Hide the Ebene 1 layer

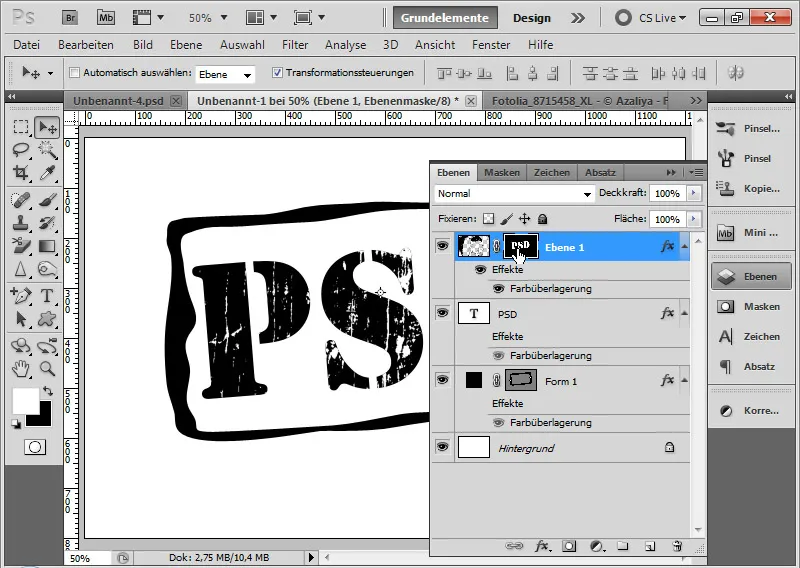click(x=442, y=246)
